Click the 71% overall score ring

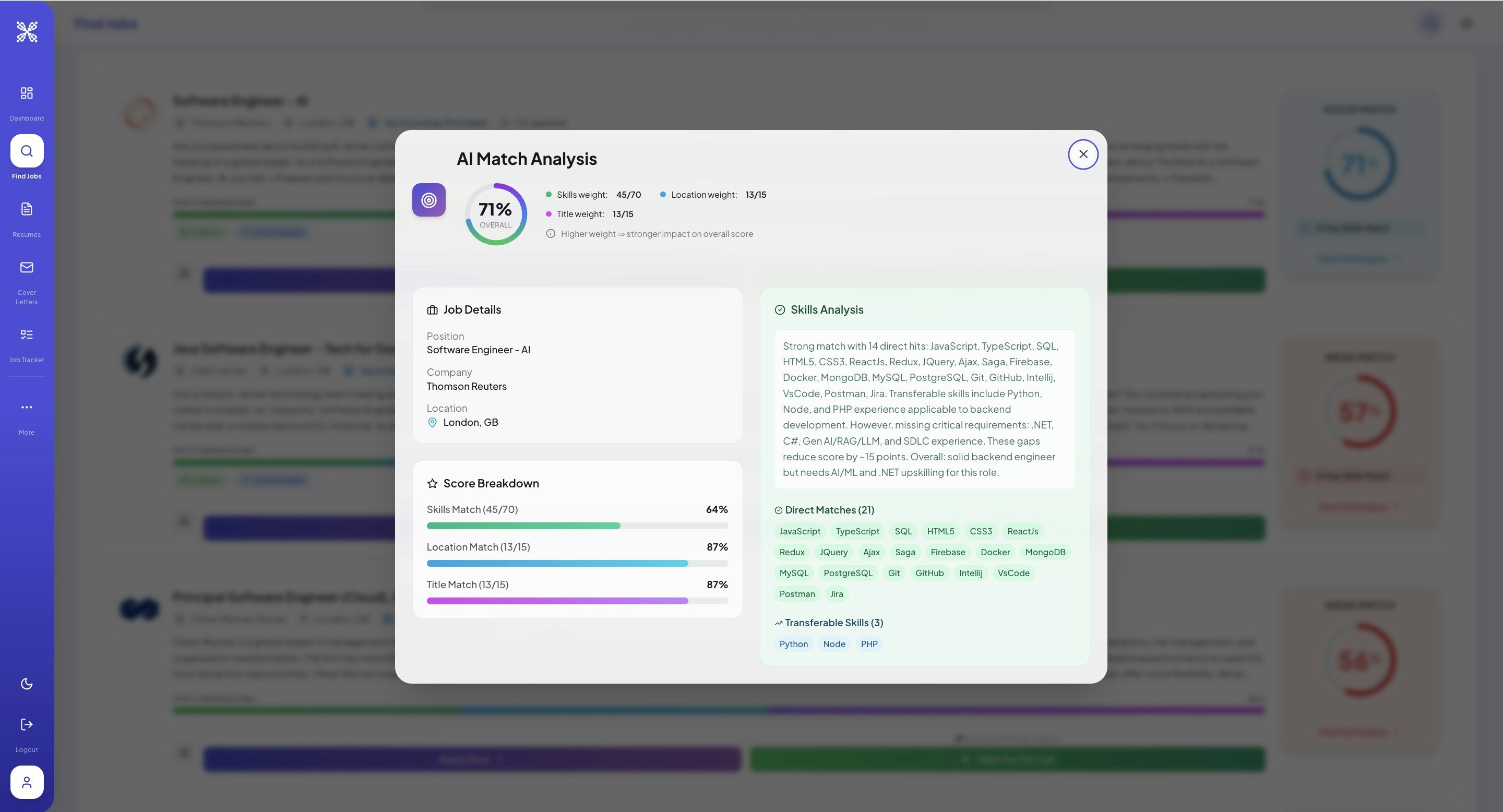[495, 214]
